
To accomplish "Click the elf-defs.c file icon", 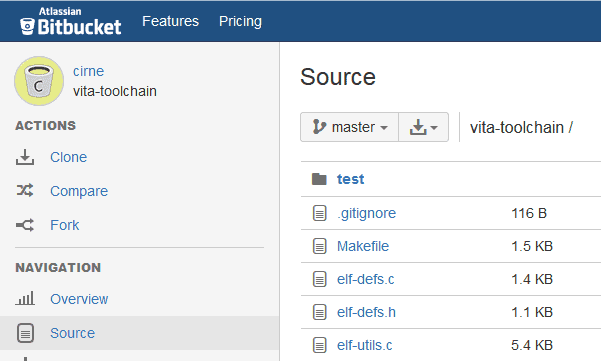I will [x=319, y=279].
